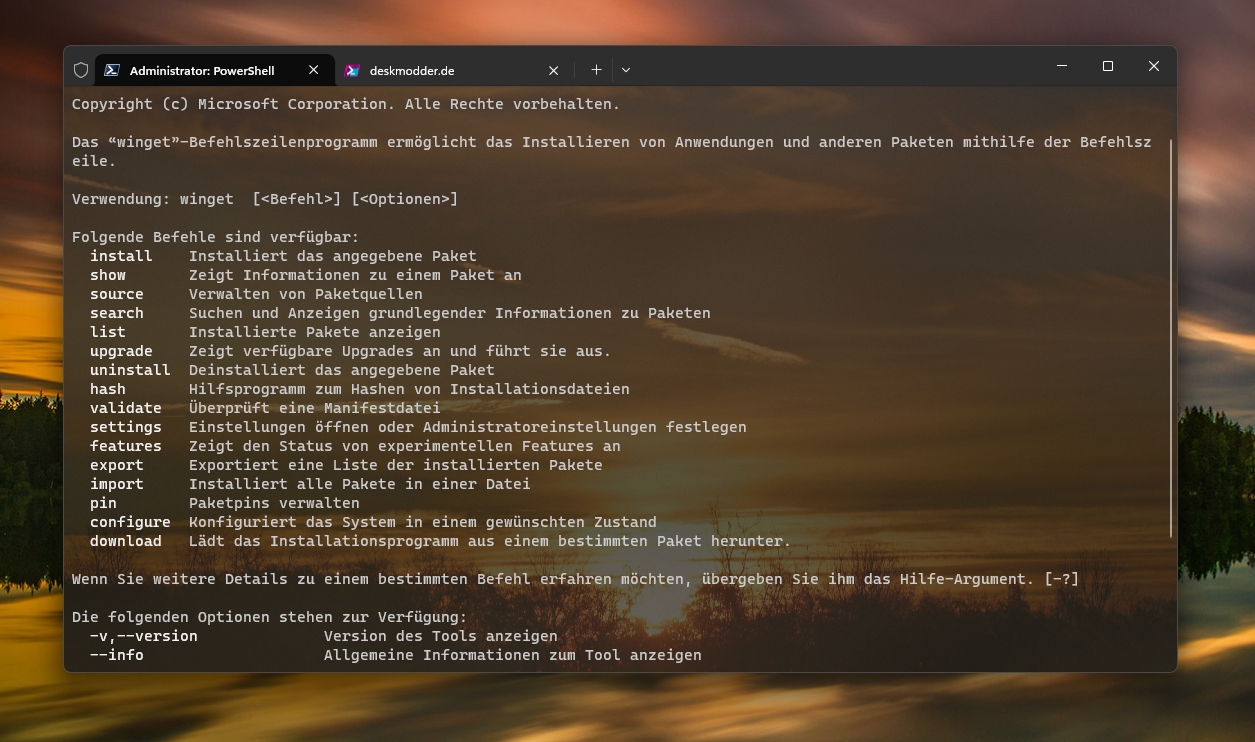Click the 'install' command text
Screen dimensions: 1255x742
121,256
